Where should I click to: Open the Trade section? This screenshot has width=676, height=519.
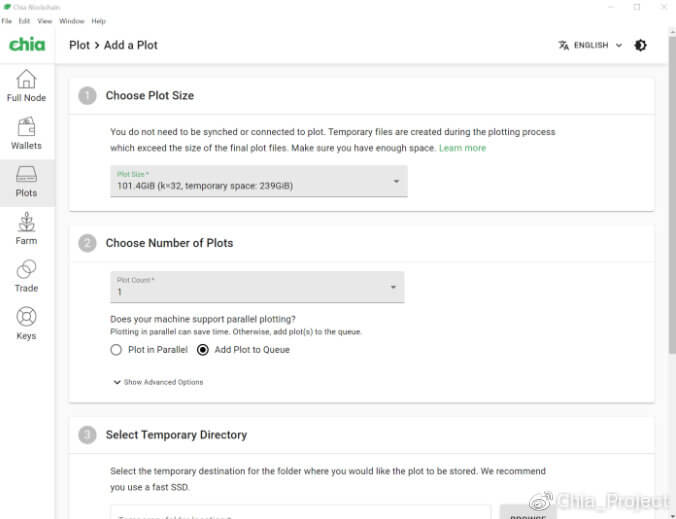click(x=26, y=276)
